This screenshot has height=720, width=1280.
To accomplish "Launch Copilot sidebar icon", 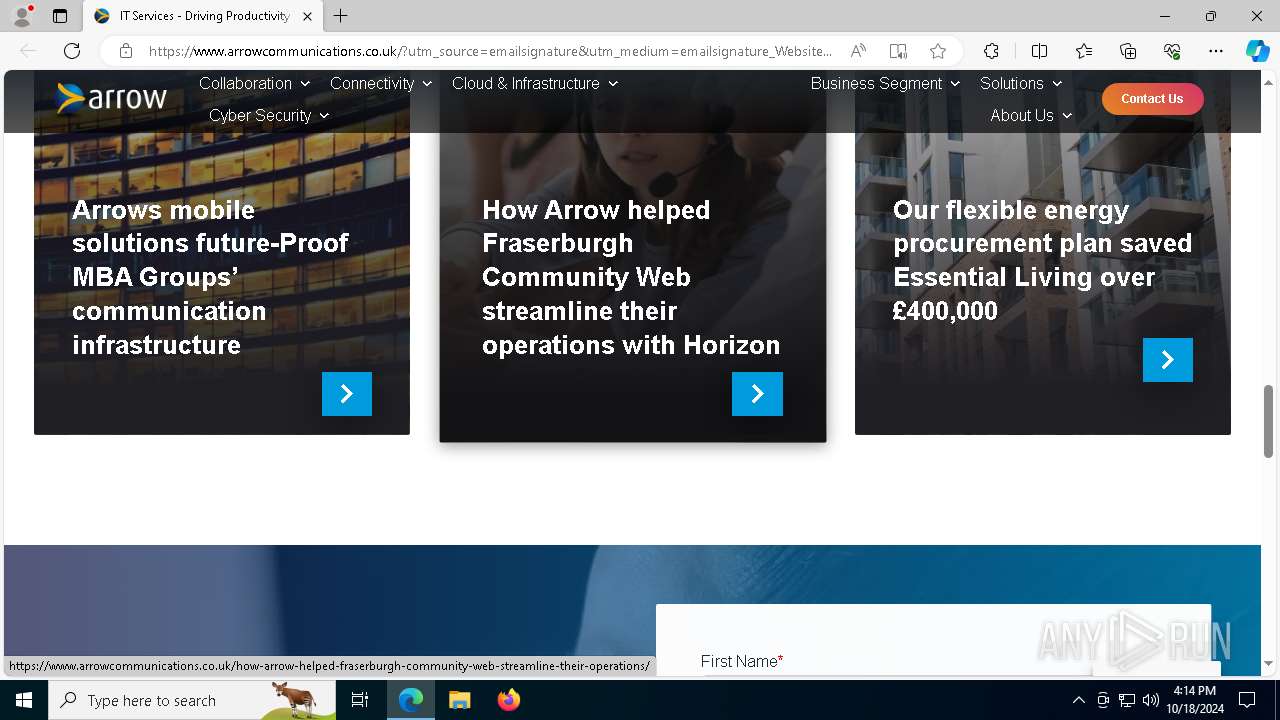I will pos(1257,51).
